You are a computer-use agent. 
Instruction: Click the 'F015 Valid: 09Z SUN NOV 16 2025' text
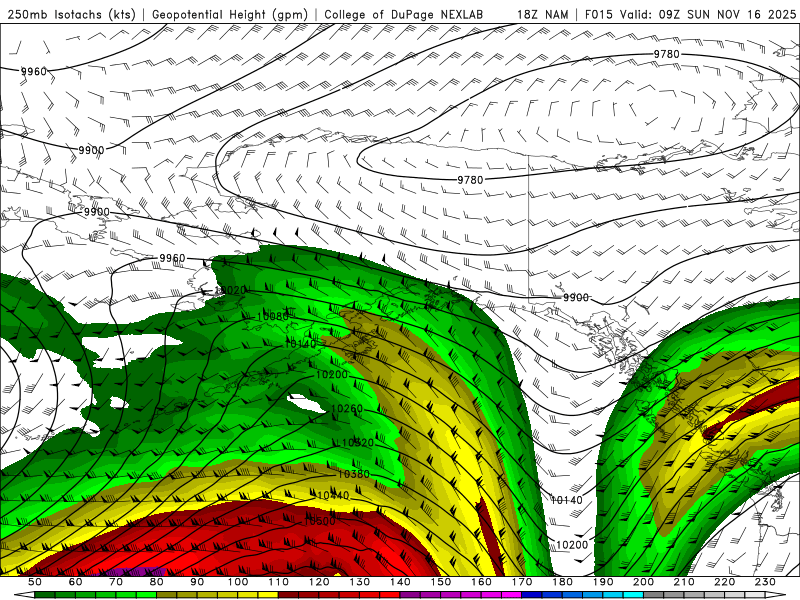690,14
